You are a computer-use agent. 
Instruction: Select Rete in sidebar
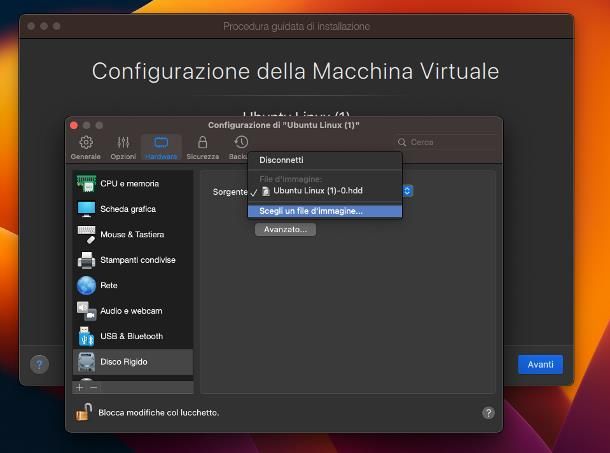[x=133, y=285]
